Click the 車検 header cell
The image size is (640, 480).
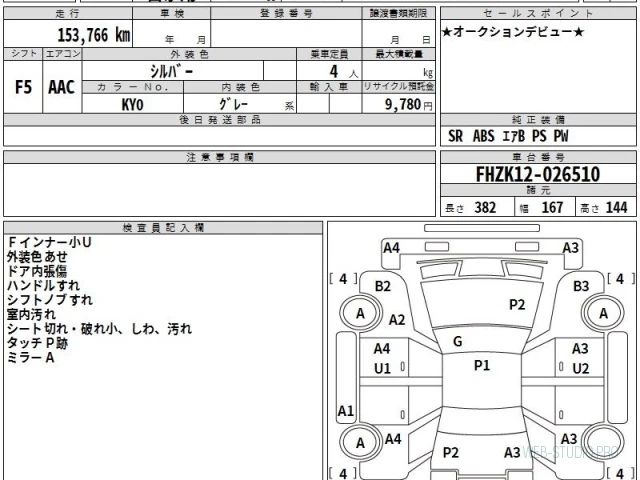pyautogui.click(x=172, y=13)
